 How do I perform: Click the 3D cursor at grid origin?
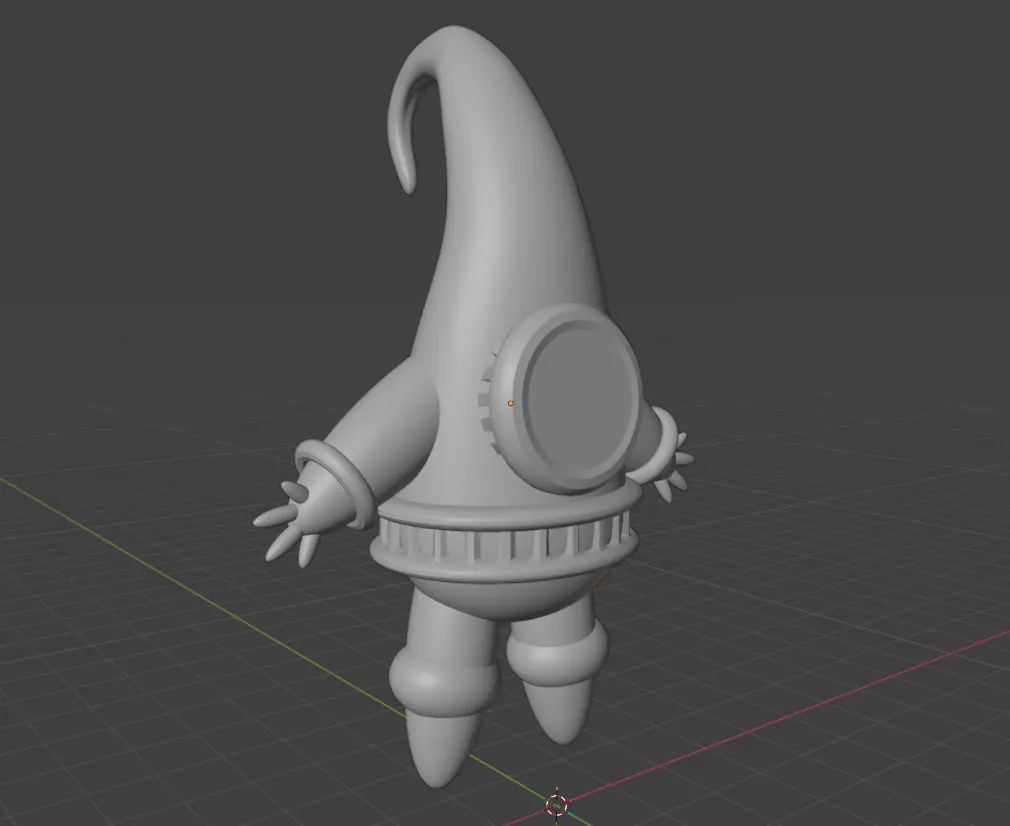coord(557,803)
